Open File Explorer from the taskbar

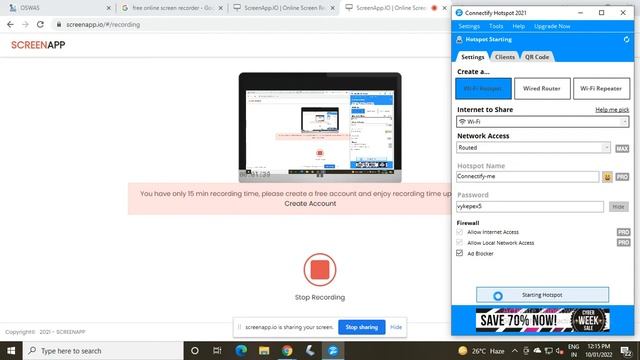click(264, 351)
